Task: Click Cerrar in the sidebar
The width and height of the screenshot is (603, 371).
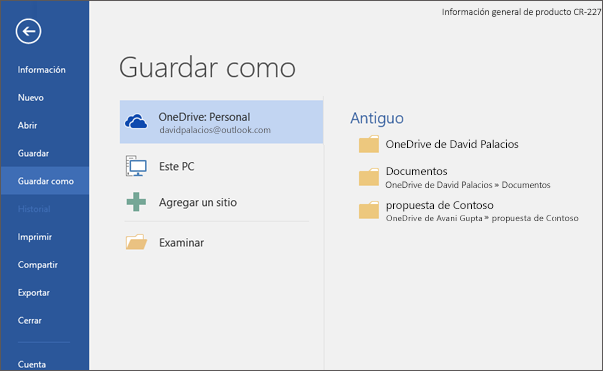Action: (x=30, y=320)
